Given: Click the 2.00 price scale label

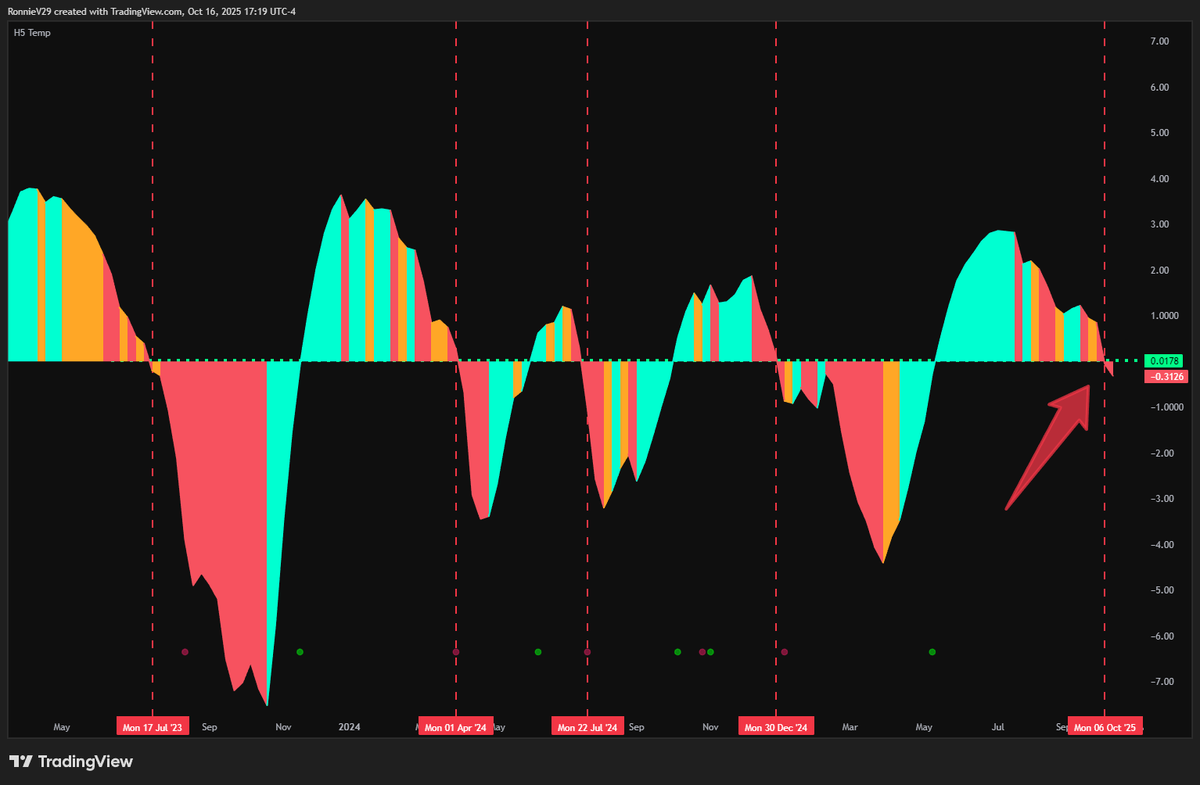Looking at the screenshot, I should [x=1160, y=270].
